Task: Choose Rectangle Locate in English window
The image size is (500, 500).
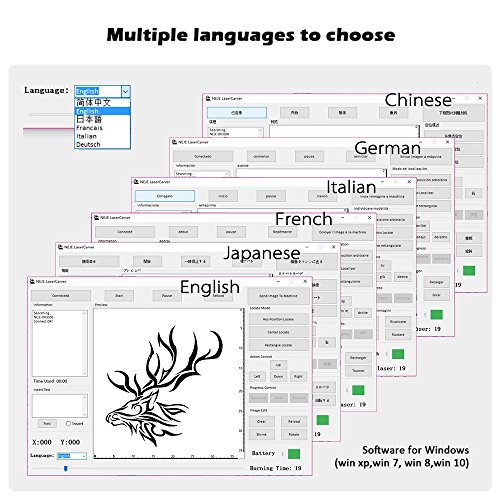Action: pyautogui.click(x=278, y=345)
